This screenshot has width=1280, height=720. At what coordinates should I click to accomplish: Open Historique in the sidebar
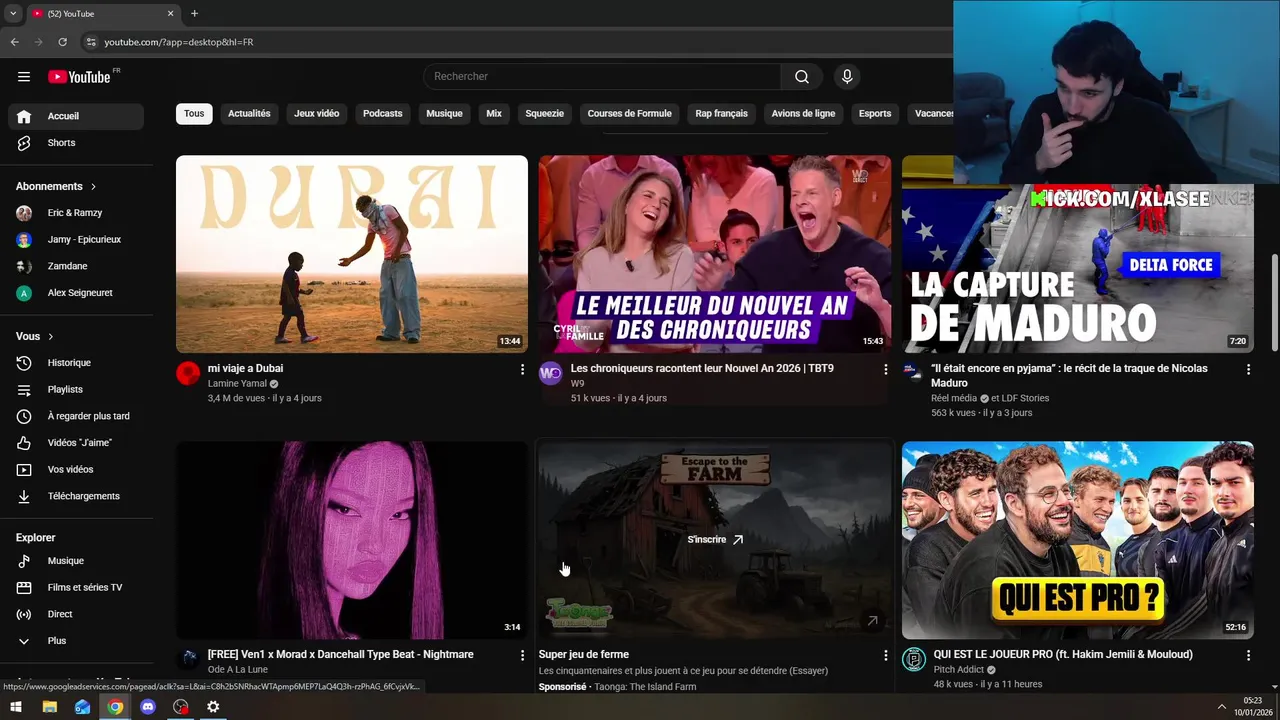(x=76, y=363)
